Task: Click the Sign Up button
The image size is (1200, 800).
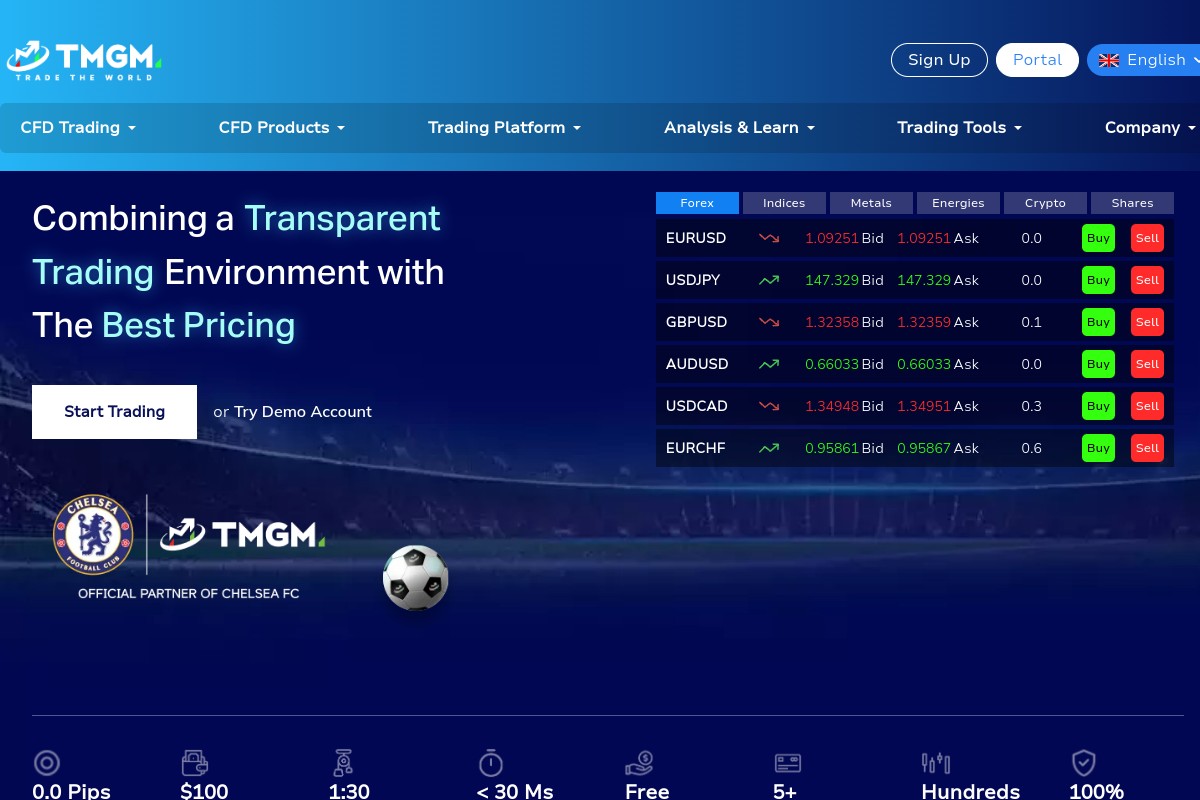Action: click(x=939, y=60)
